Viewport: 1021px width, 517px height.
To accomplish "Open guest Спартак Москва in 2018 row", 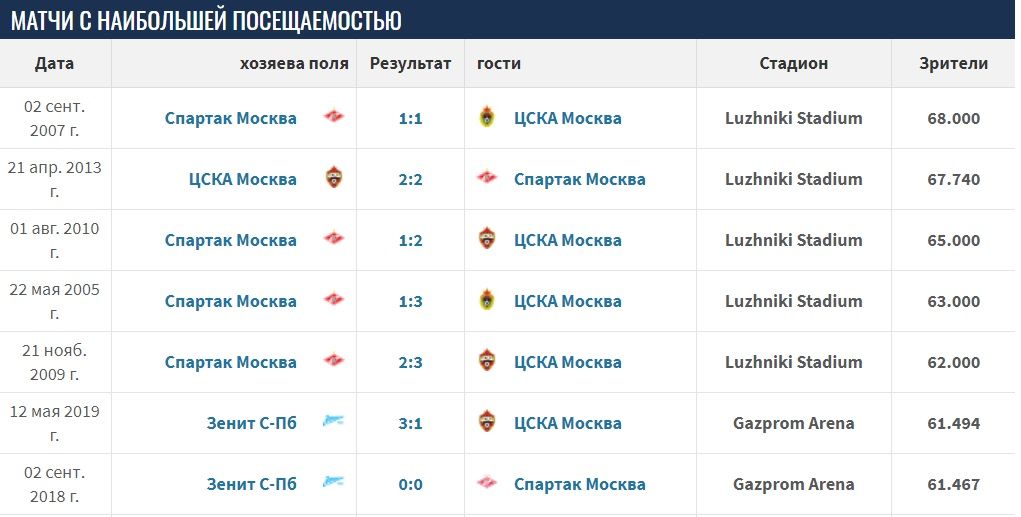I will pos(580,484).
